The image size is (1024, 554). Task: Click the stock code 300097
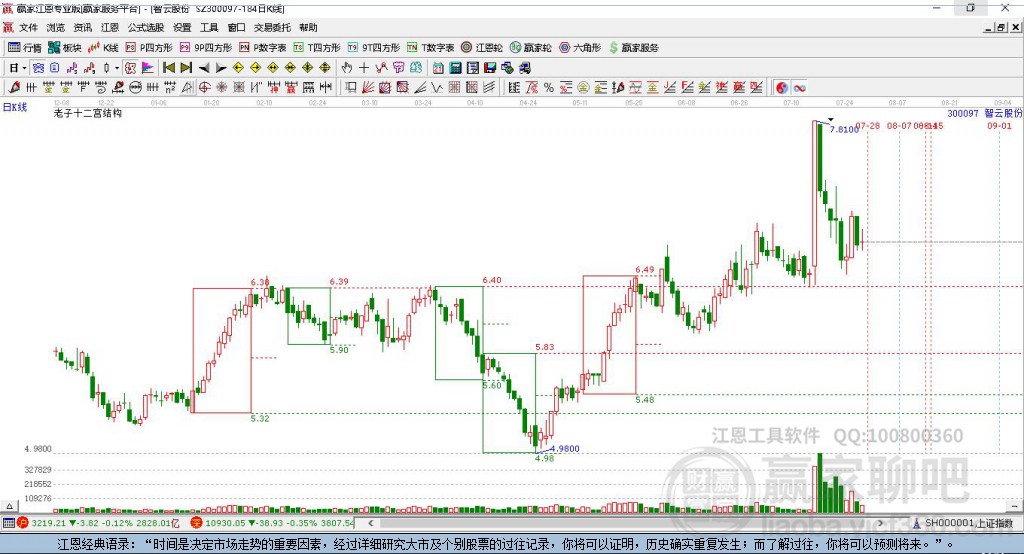963,114
